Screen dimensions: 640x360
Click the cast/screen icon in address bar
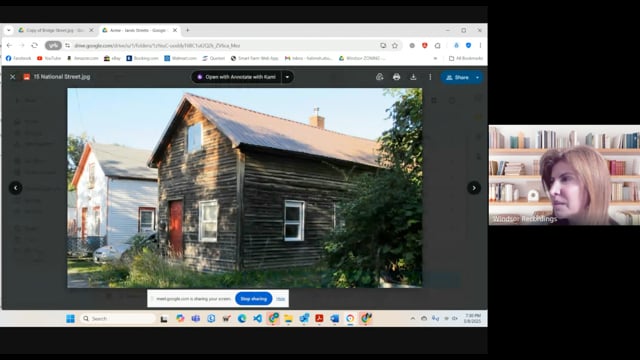[x=383, y=45]
